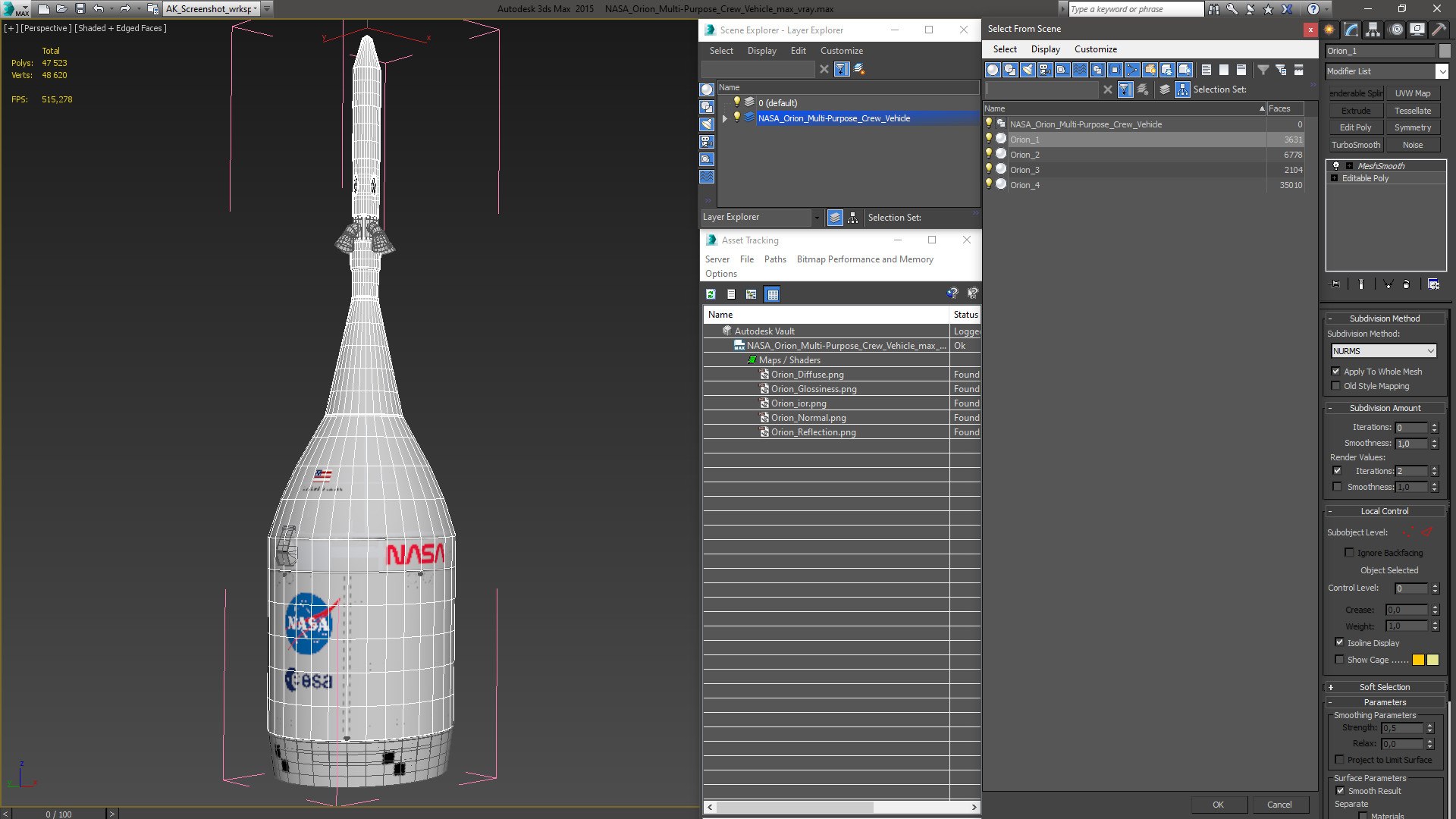1456x819 pixels.
Task: Click Save file icon in top toolbar
Action: (80, 9)
